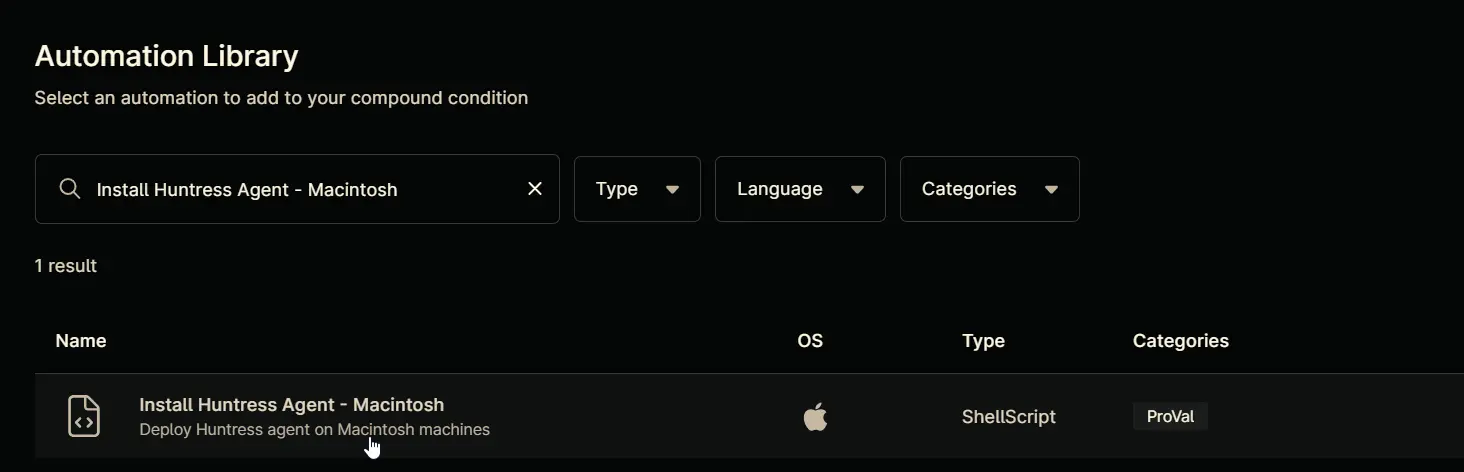Viewport: 1464px width, 472px height.
Task: Clear the search field with X icon
Action: [535, 189]
